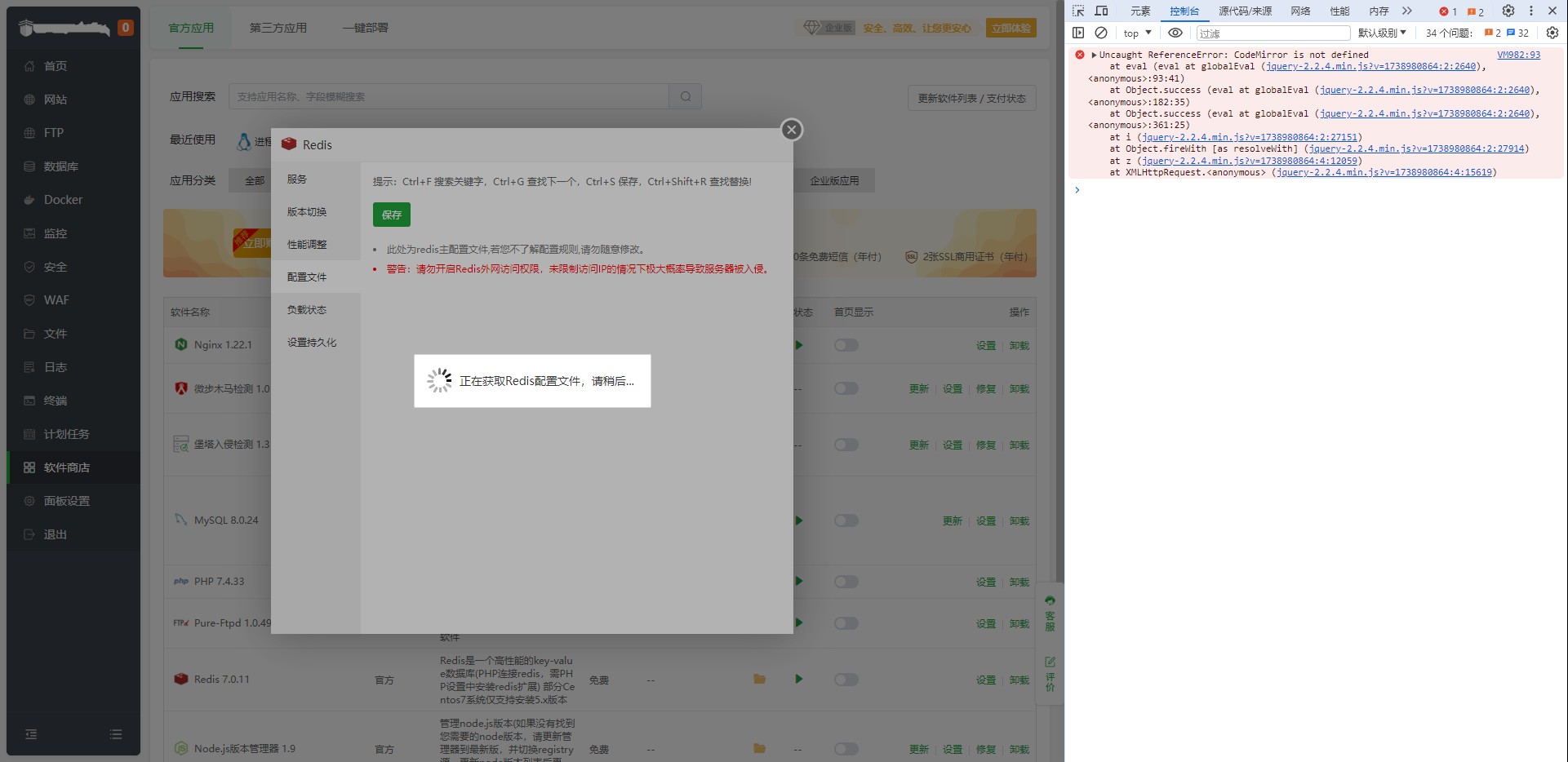Open WAF in the sidebar
1568x762 pixels.
[x=73, y=300]
